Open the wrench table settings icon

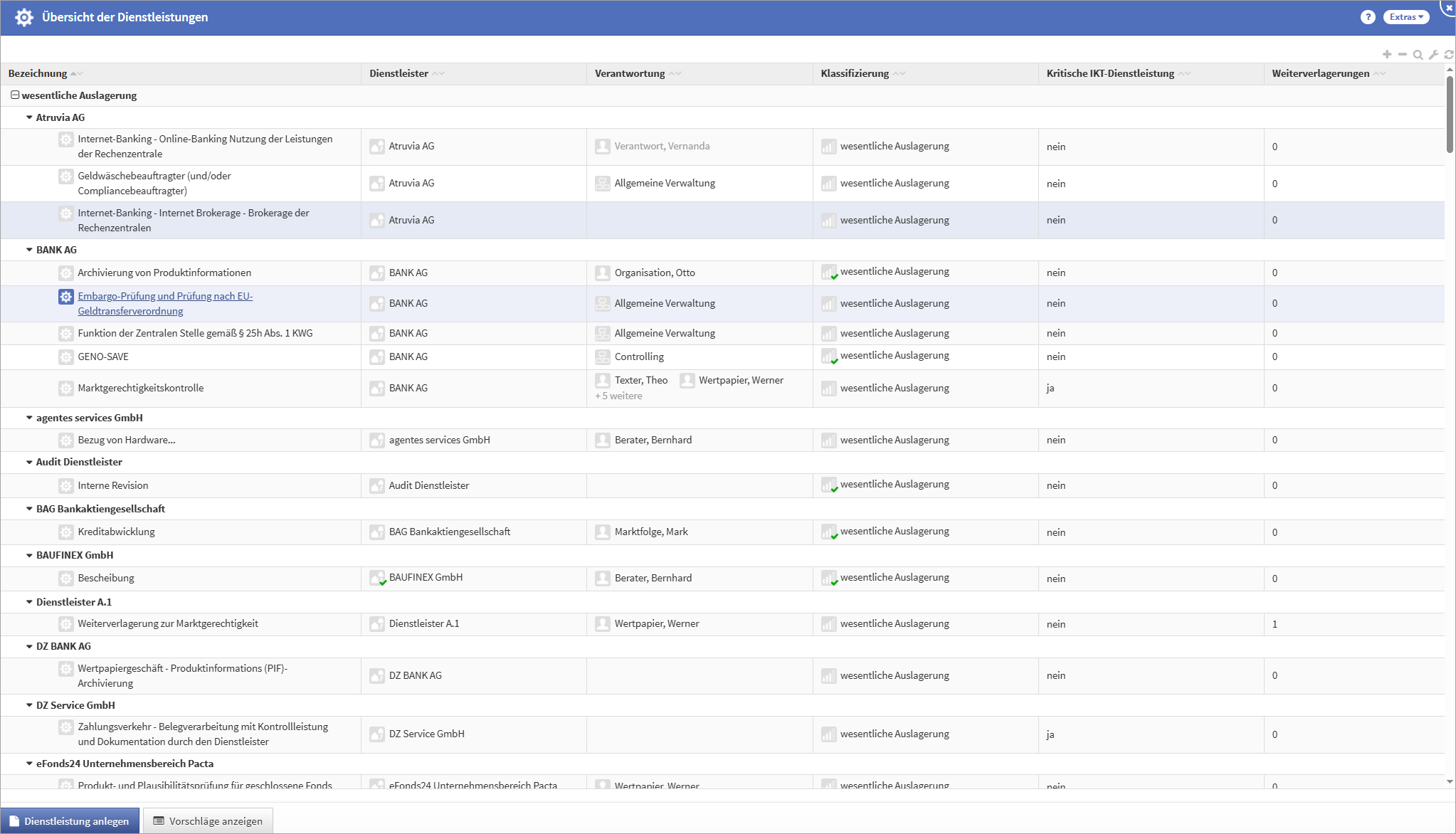coord(1433,55)
